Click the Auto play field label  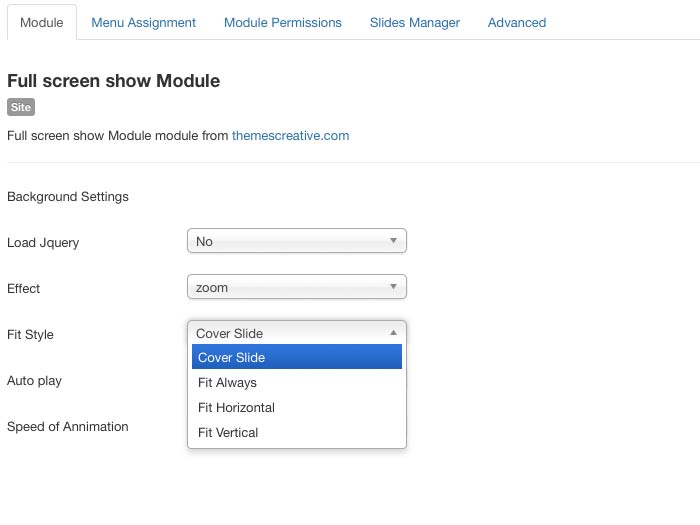pyautogui.click(x=35, y=380)
